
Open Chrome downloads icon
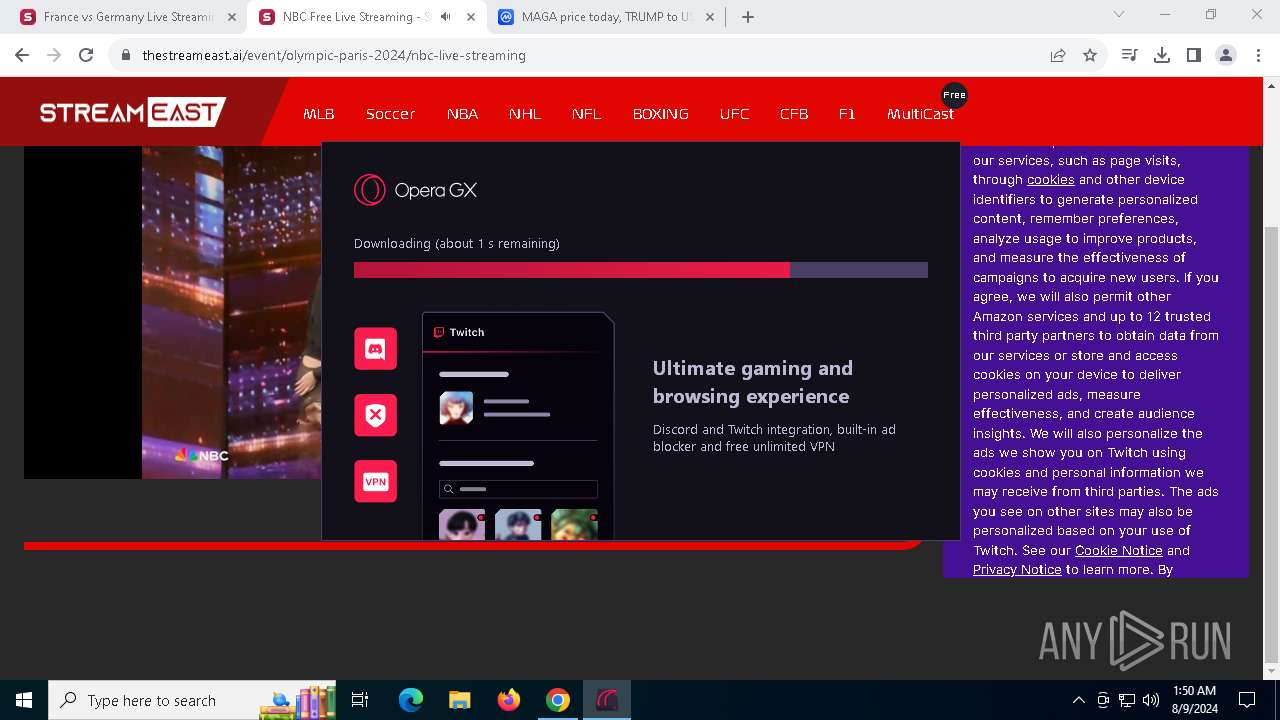point(1162,55)
